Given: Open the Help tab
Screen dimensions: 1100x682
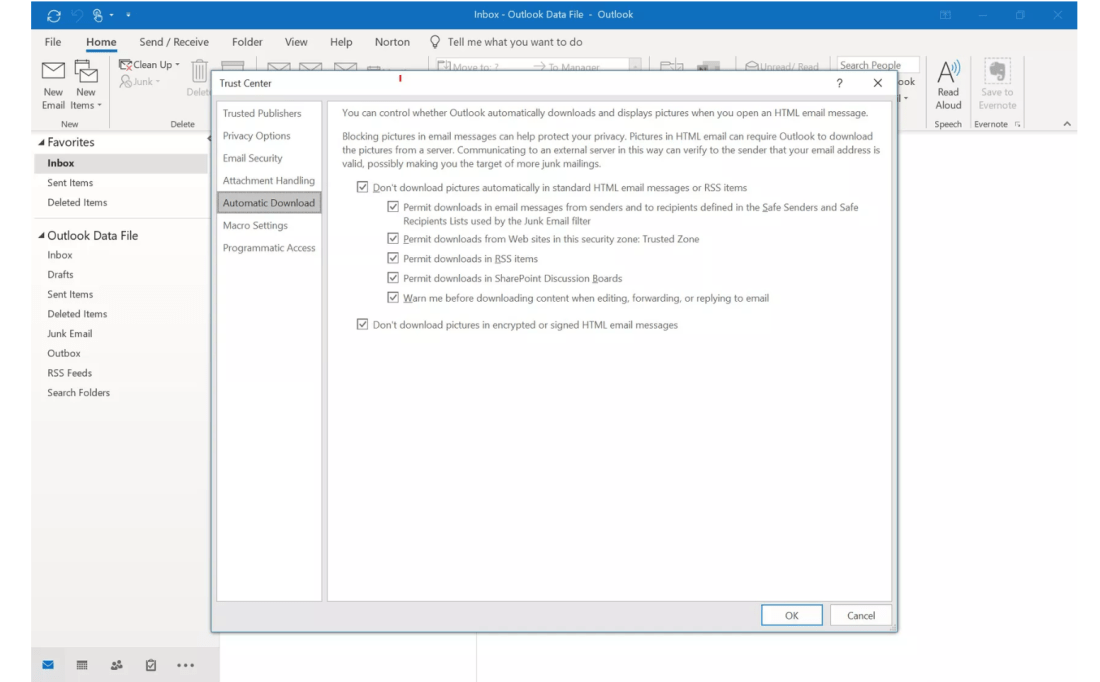Looking at the screenshot, I should pos(341,42).
